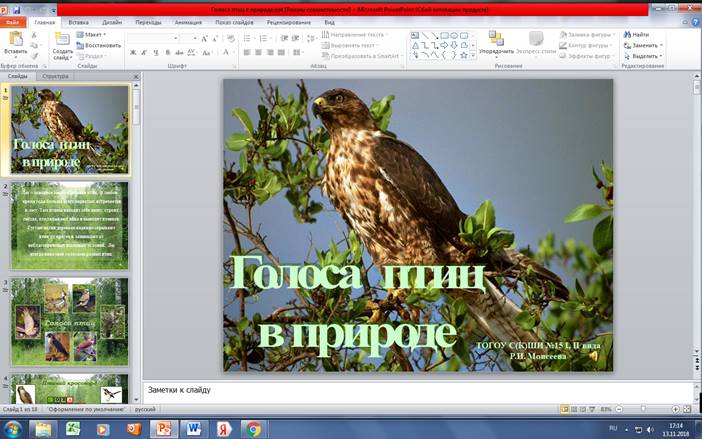Screen dimensions: 702x439
Task: Click the sound speaker icon on the slide
Action: coord(594,355)
